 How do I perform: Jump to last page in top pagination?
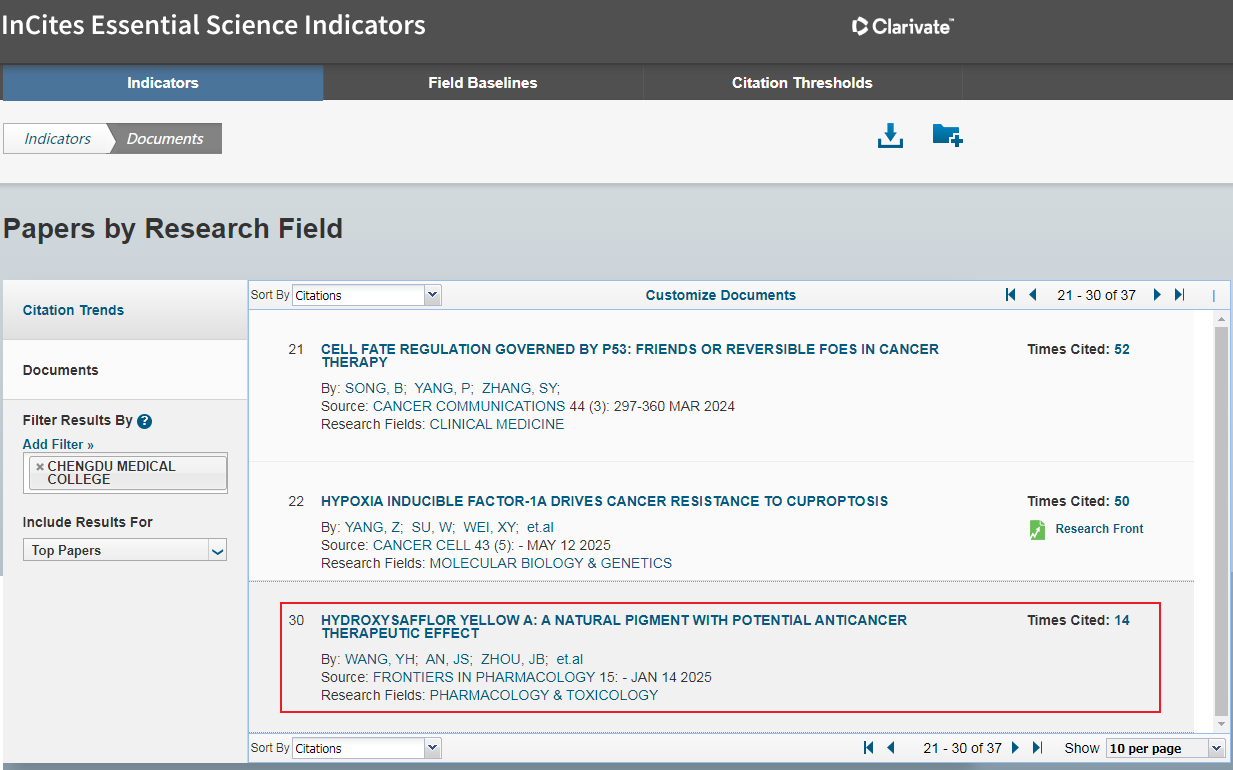click(x=1180, y=295)
